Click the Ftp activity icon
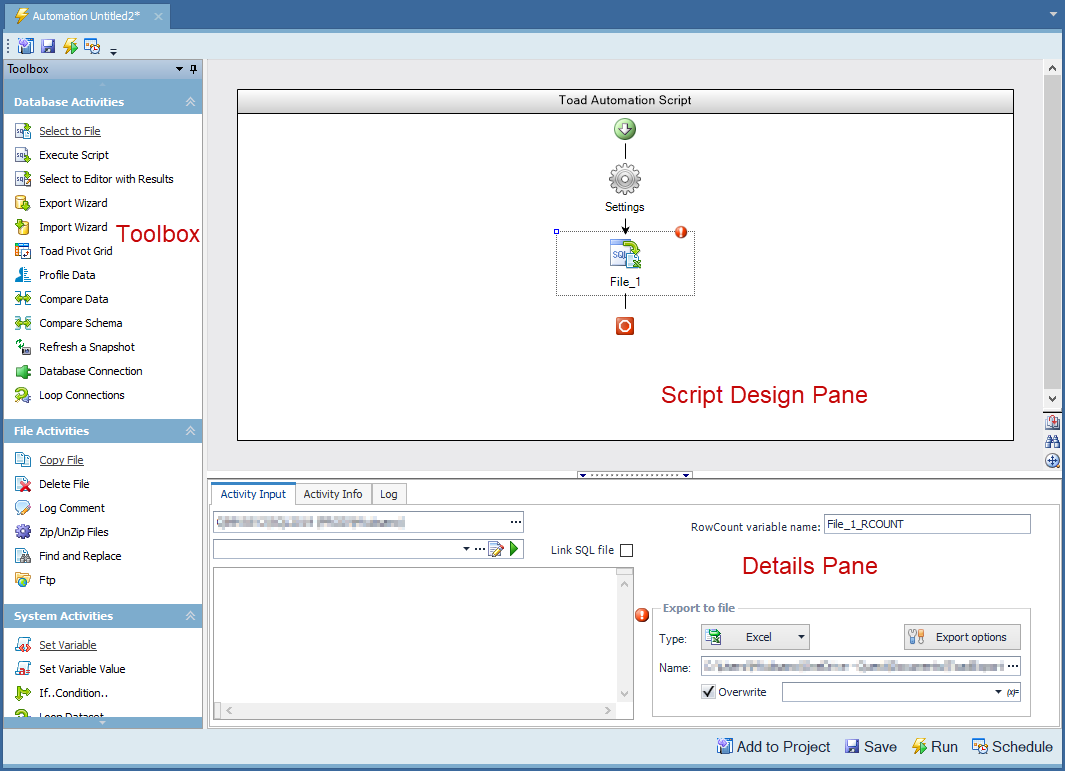Viewport: 1065px width, 771px height. 23,580
